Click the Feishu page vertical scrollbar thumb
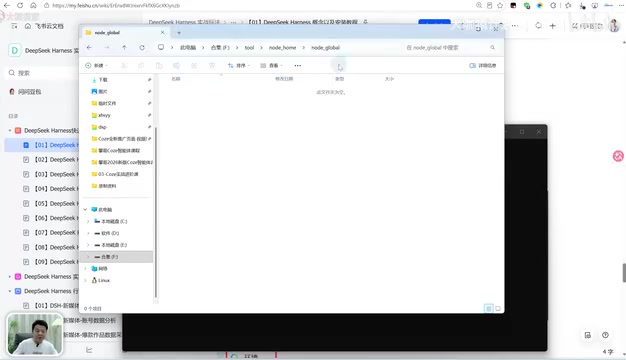The height and width of the screenshot is (360, 626). click(624, 273)
